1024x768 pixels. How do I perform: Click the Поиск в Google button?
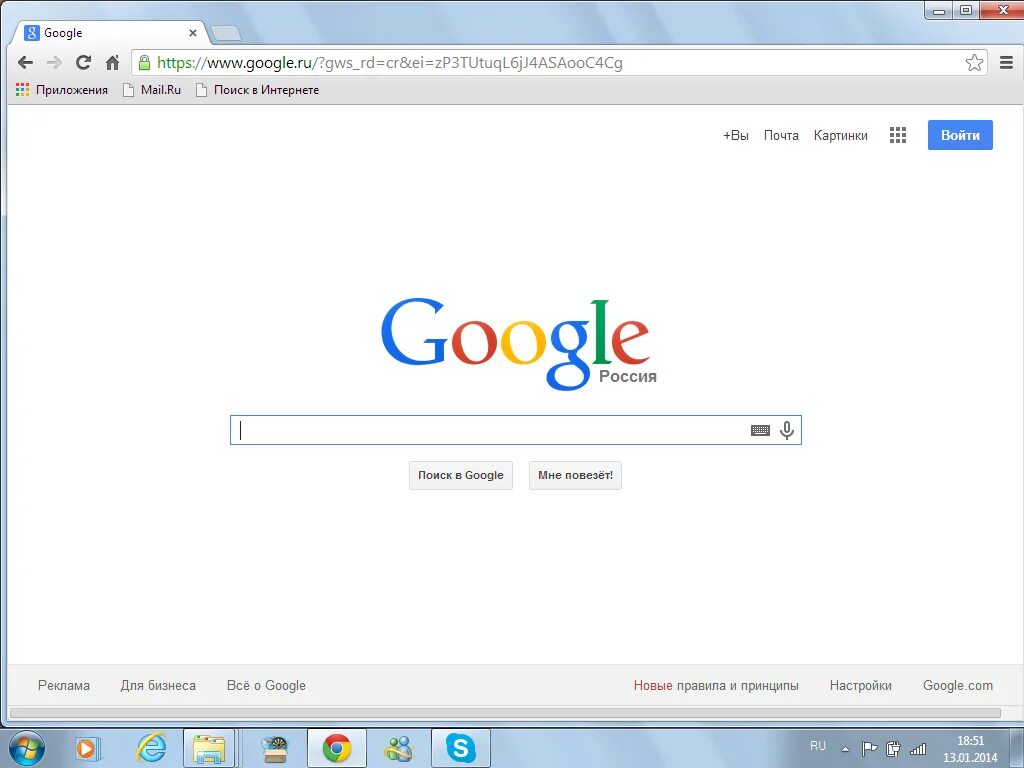(x=460, y=475)
